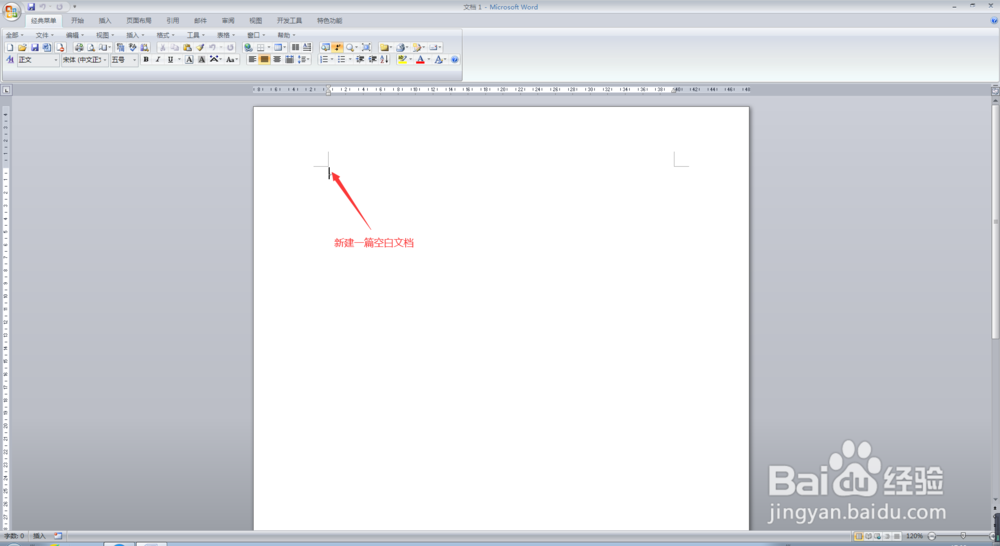Click the blue Help question icon in toolbar
1000x546 pixels.
[x=454, y=59]
